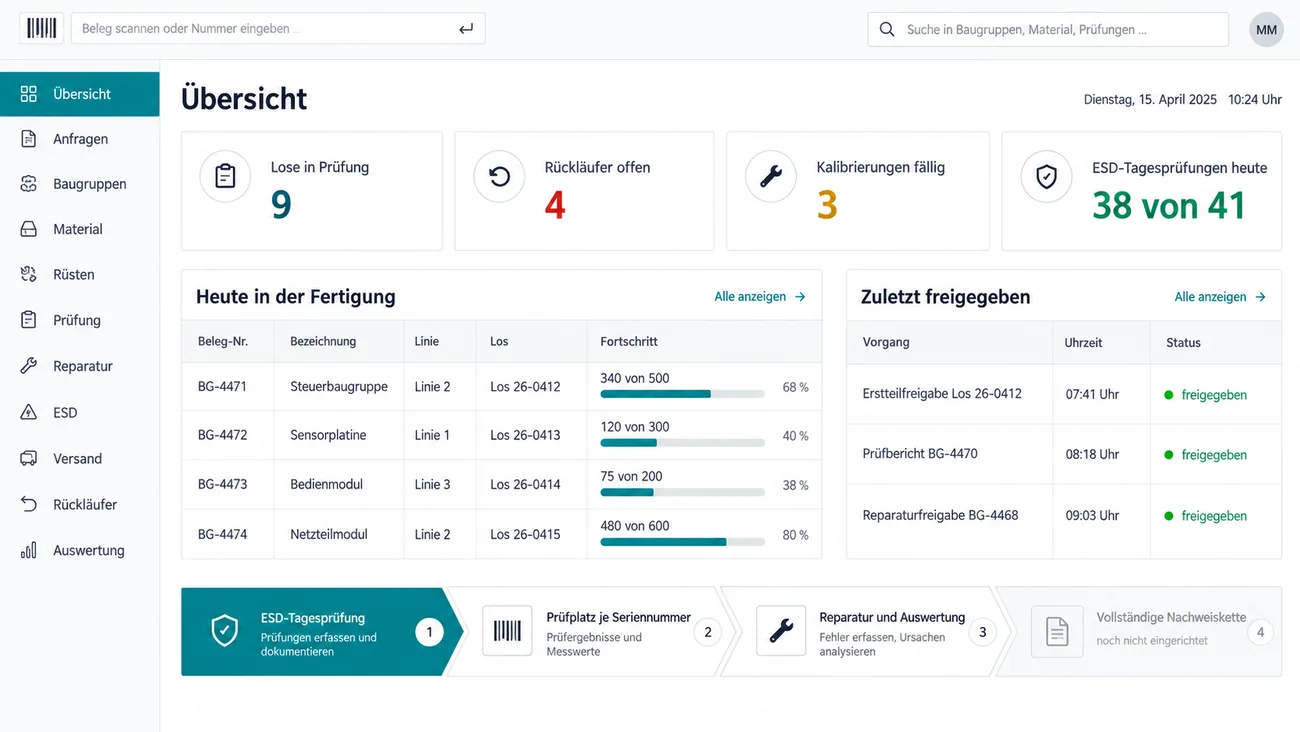Open Übersicht in the sidebar
This screenshot has height=732, width=1300.
point(80,94)
